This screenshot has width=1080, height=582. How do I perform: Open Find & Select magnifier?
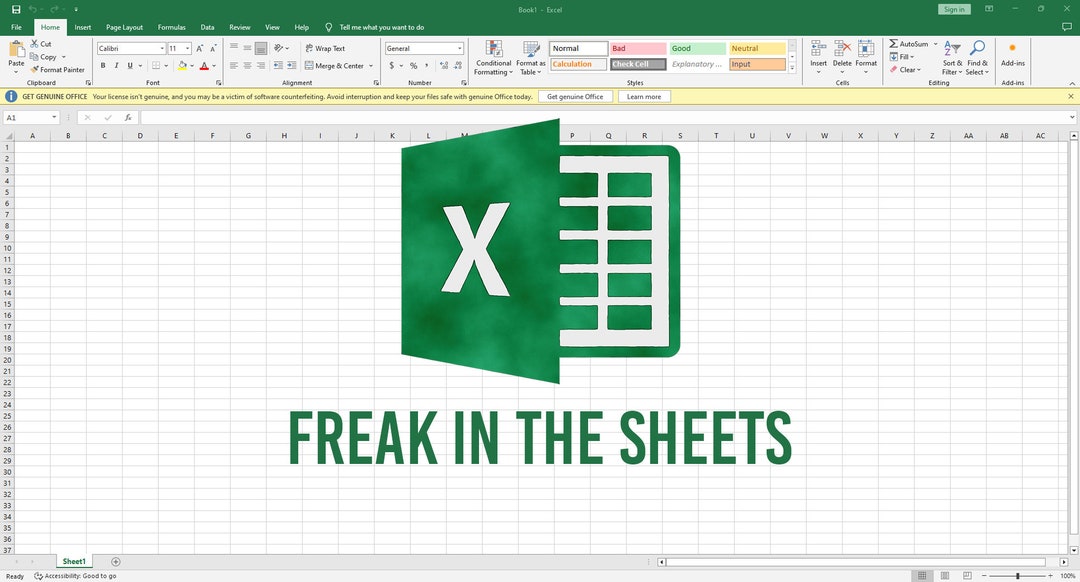coord(977,58)
